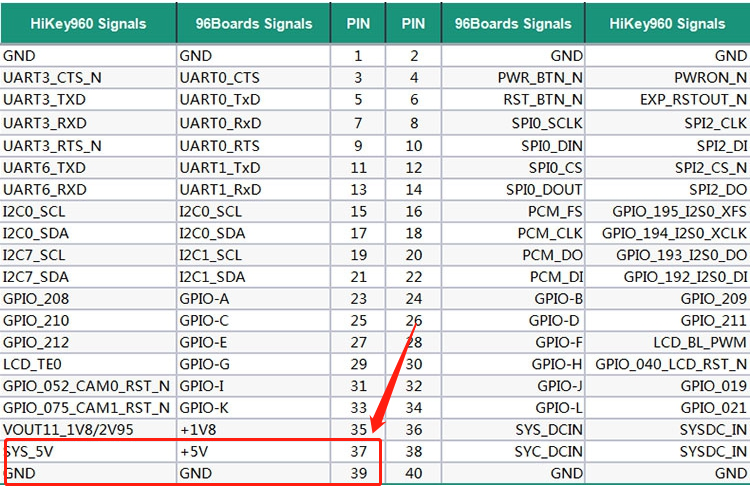
Task: Select pin number 37 cell
Action: pyautogui.click(x=357, y=451)
